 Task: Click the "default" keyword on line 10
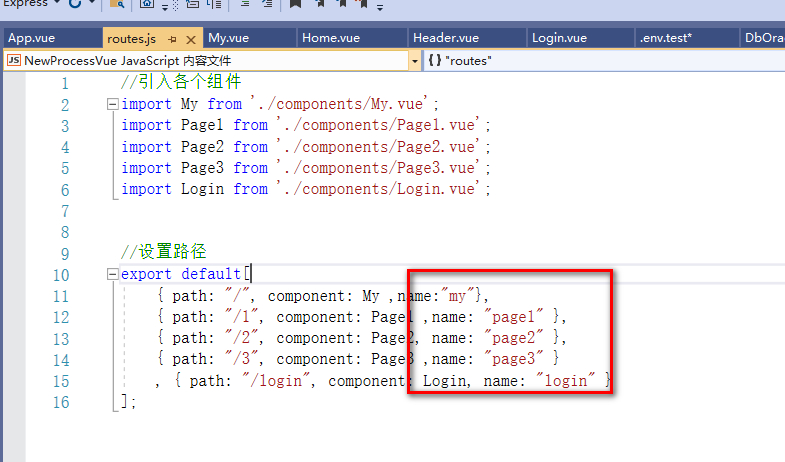tap(211, 274)
